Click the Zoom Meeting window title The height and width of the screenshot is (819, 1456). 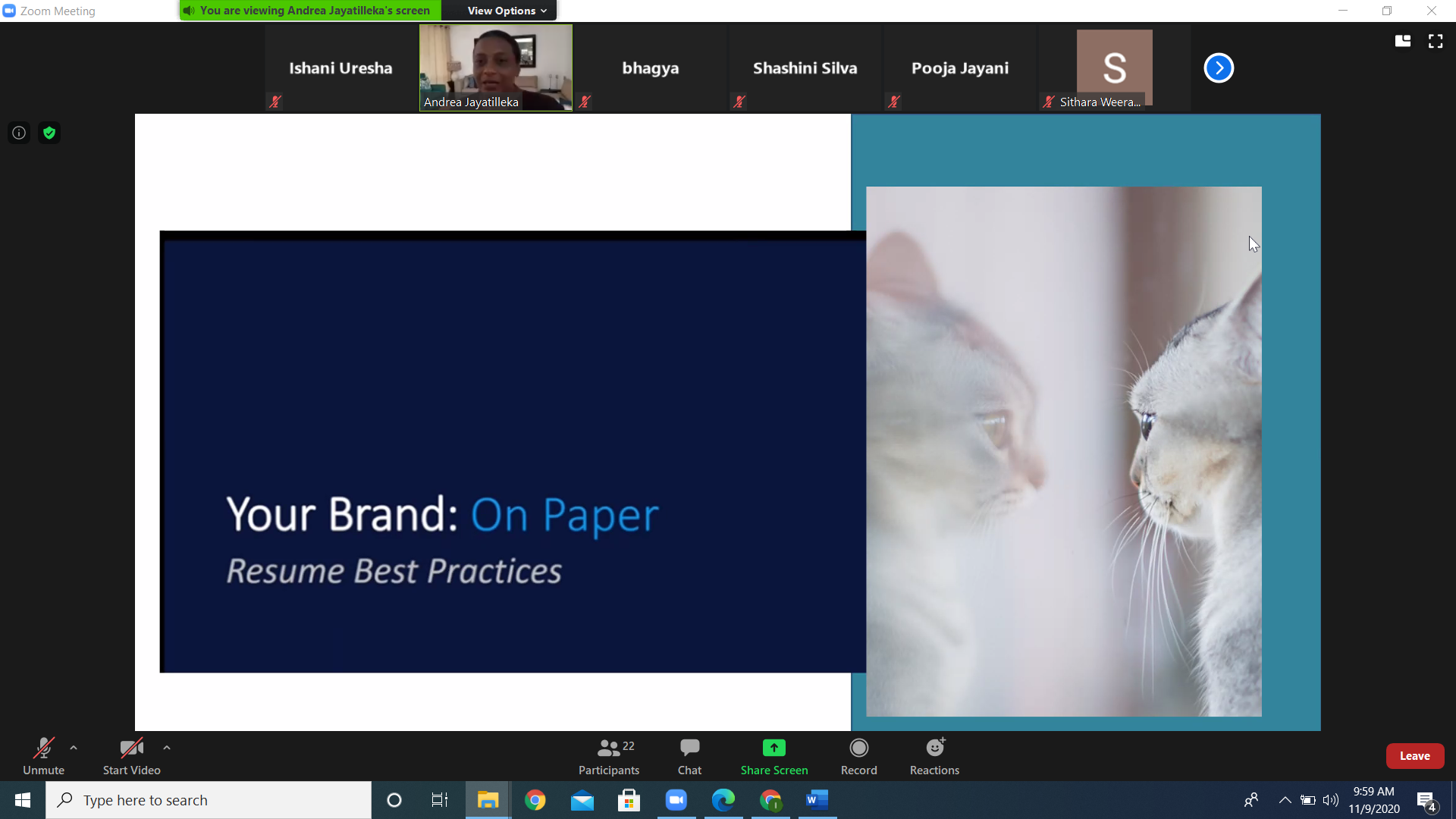point(58,11)
